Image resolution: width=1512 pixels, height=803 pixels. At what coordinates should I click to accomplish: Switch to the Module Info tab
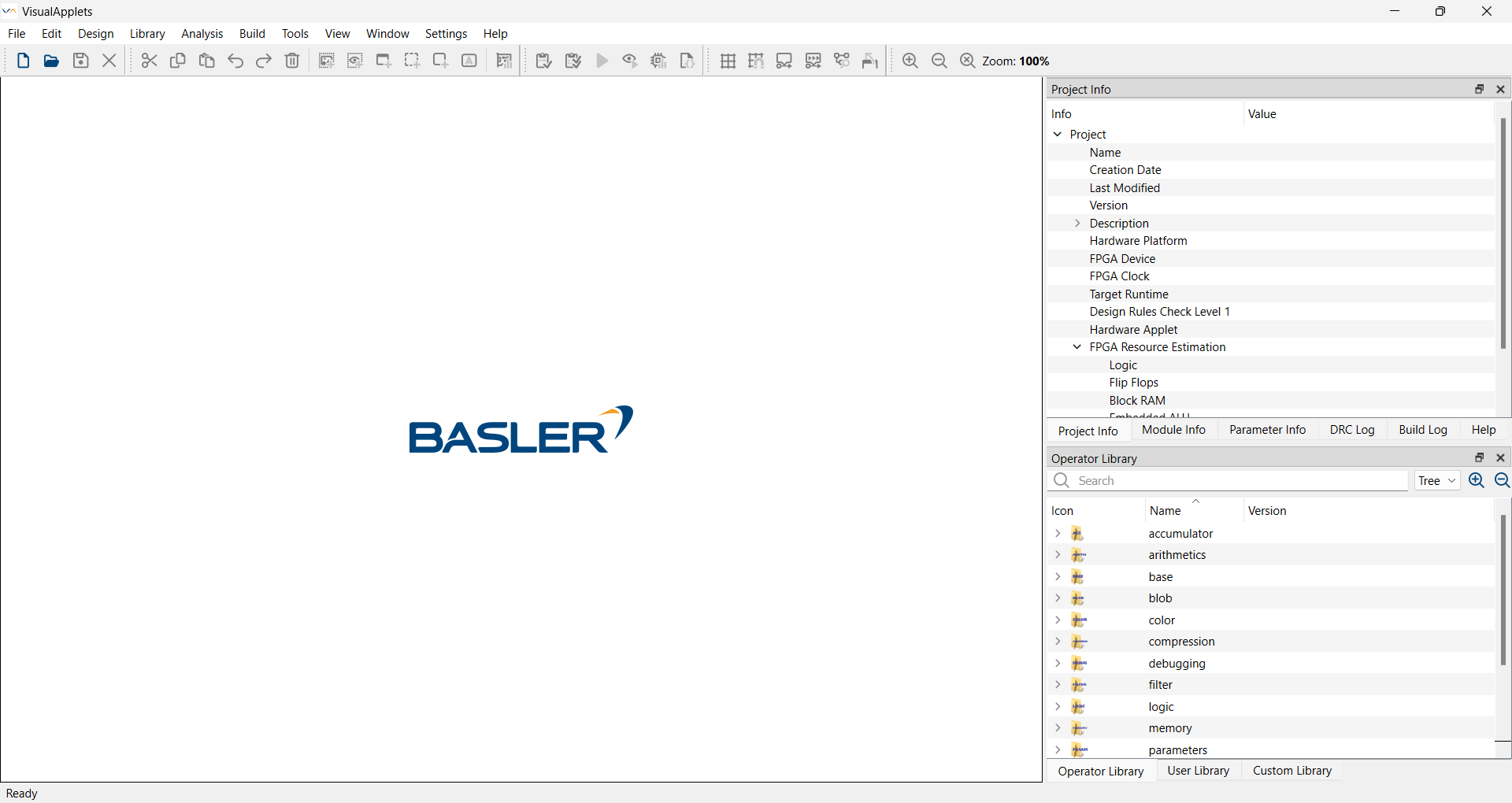(1173, 430)
